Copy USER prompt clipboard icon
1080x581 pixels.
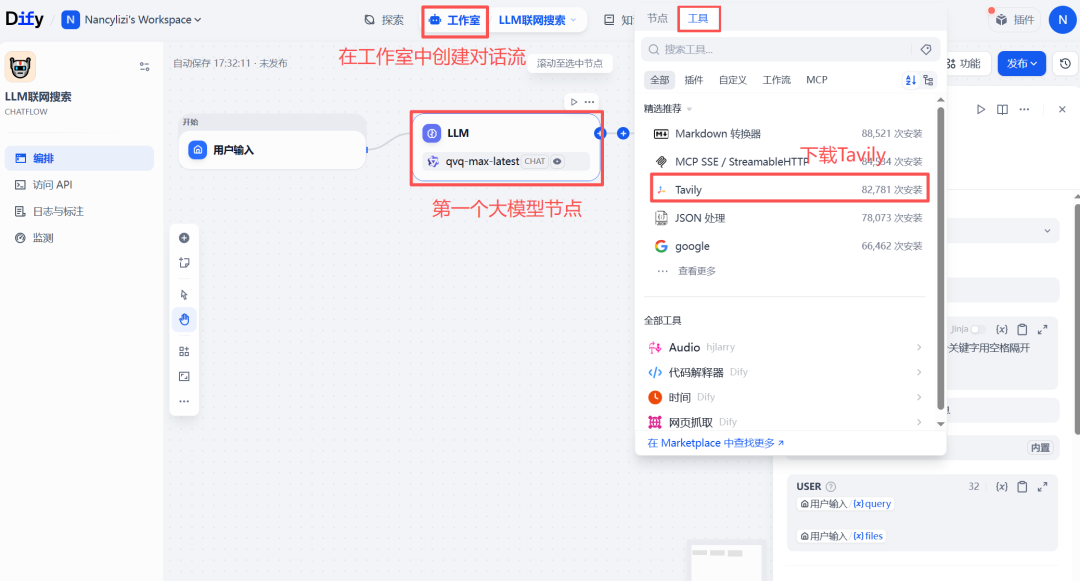1022,487
